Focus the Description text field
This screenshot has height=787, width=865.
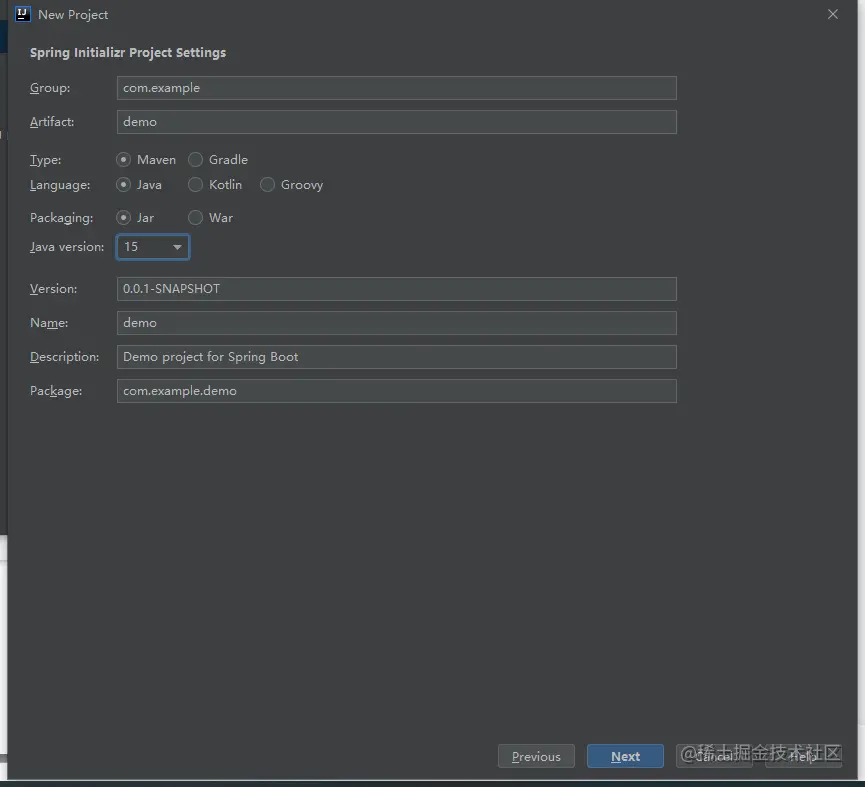tap(397, 357)
